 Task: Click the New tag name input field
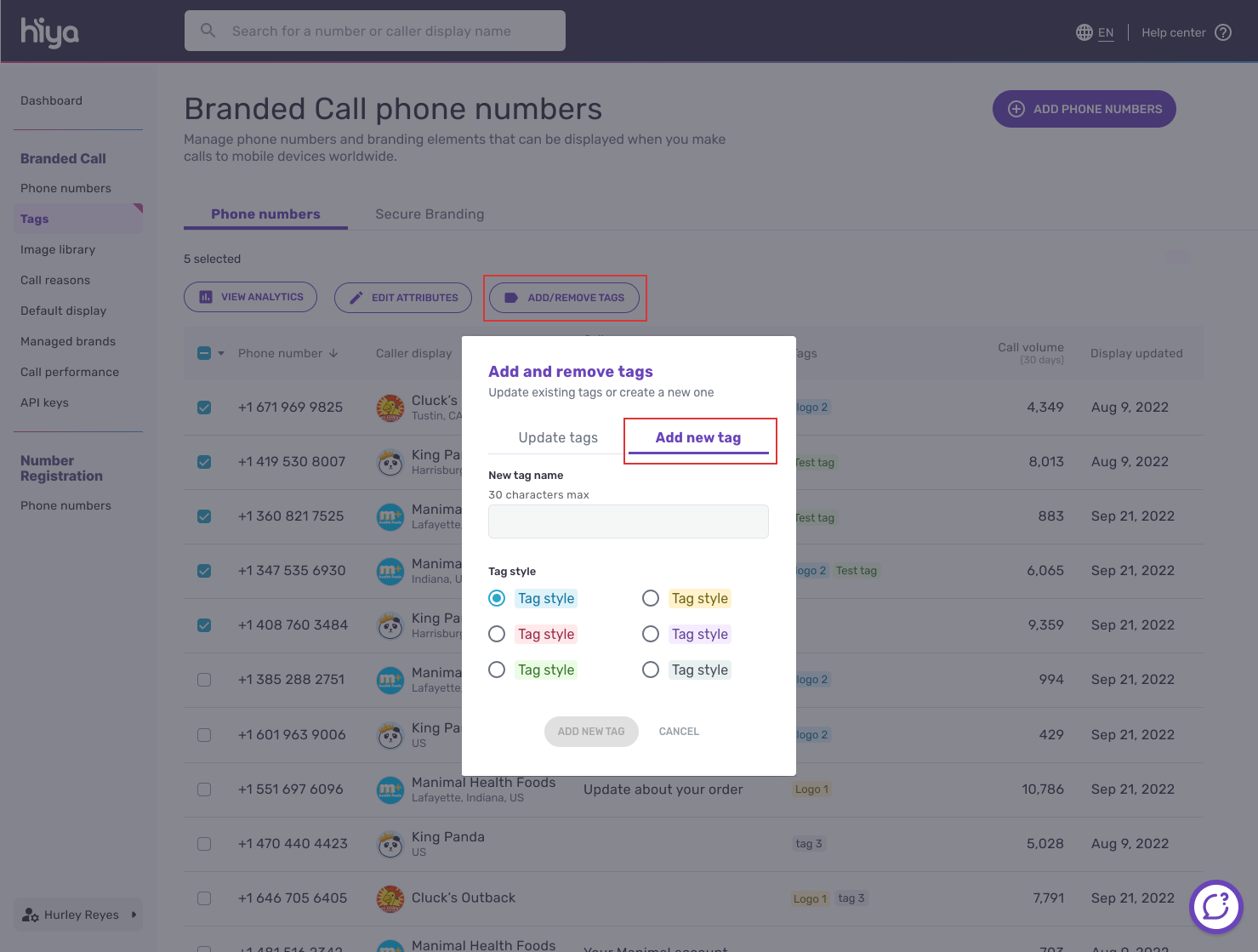click(628, 522)
